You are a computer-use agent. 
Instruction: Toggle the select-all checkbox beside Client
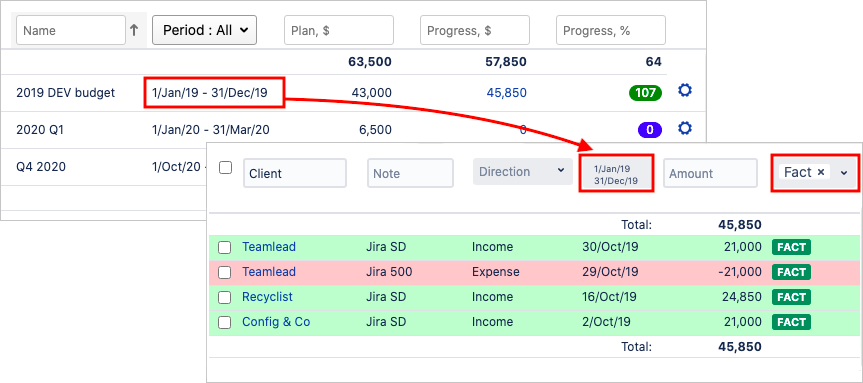(x=225, y=168)
